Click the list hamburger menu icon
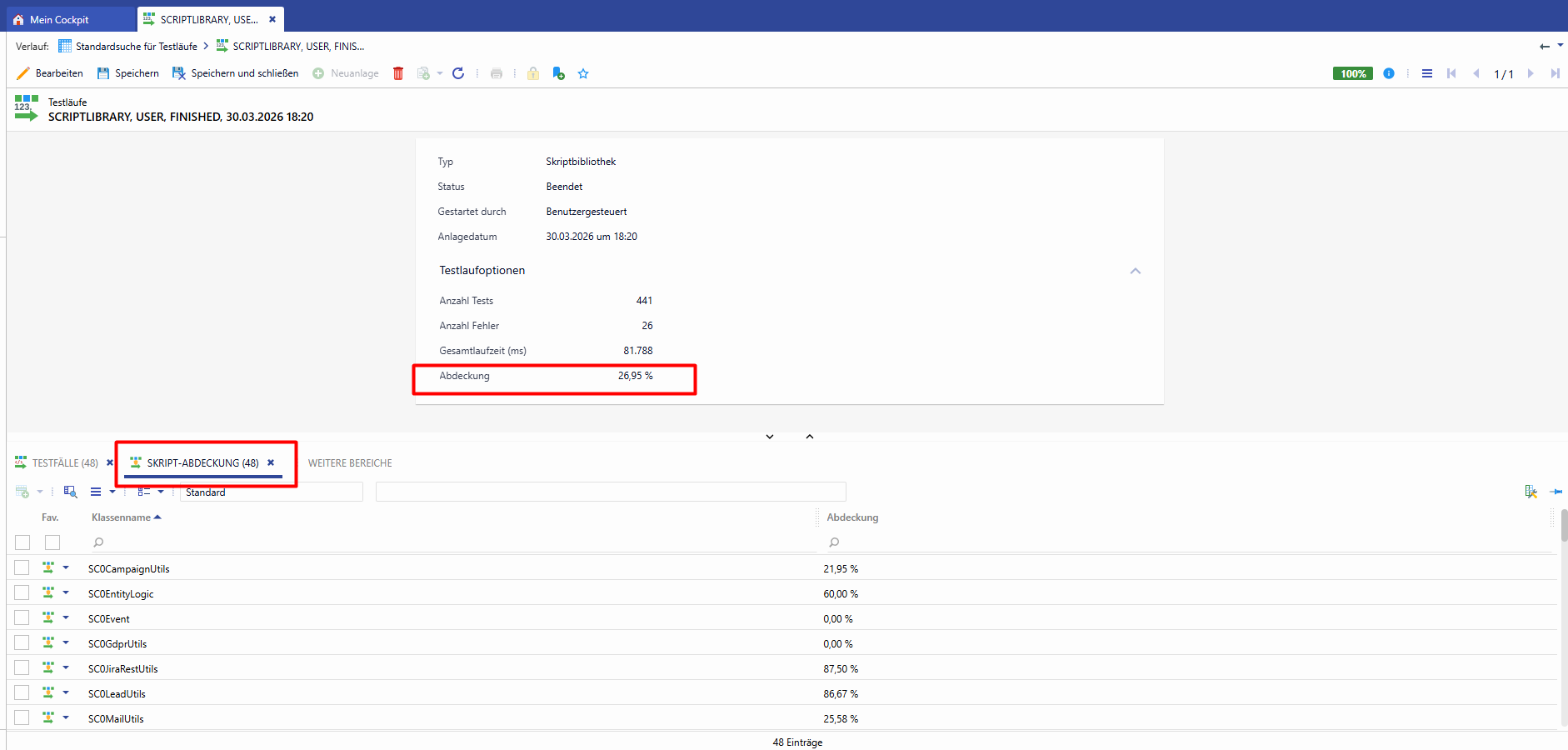This screenshot has width=1568, height=750. pyautogui.click(x=96, y=492)
